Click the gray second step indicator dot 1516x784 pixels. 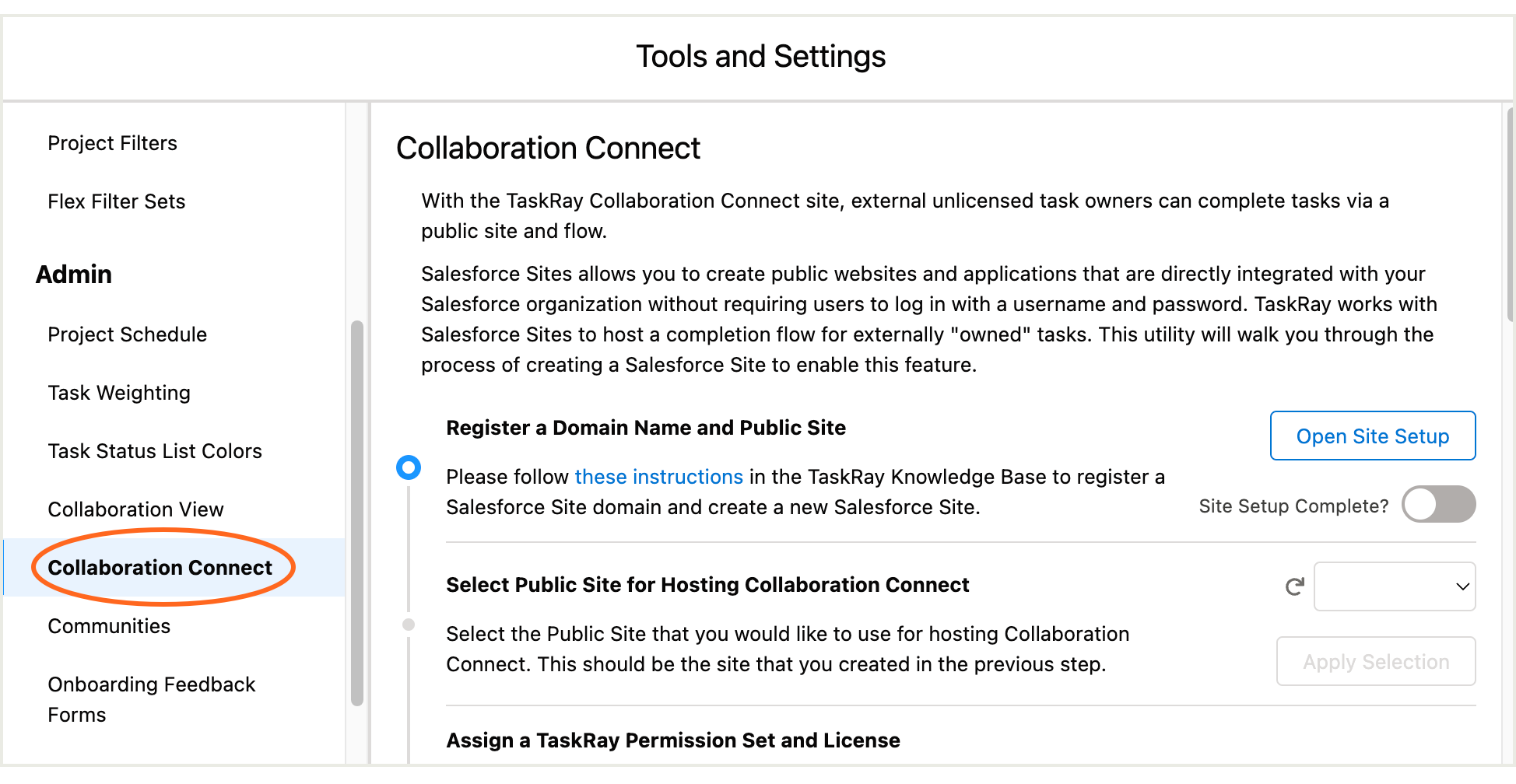pos(409,625)
